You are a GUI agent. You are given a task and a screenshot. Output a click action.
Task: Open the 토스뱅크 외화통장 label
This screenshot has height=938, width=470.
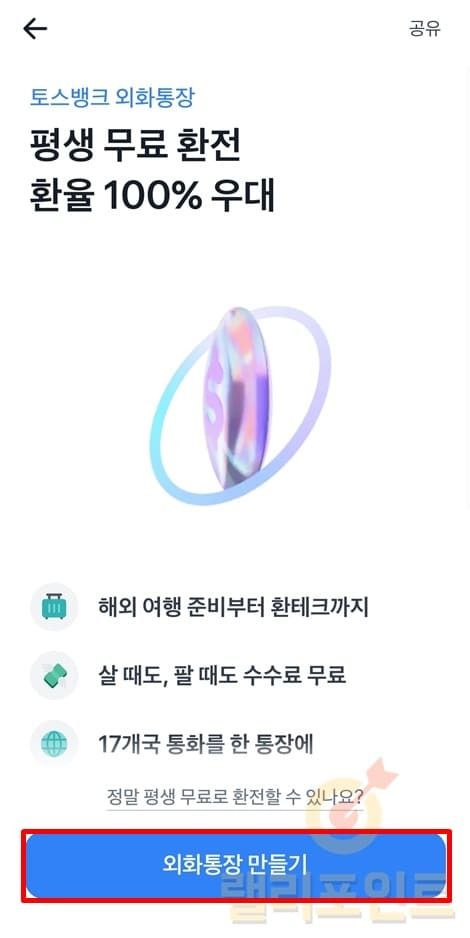tap(112, 98)
